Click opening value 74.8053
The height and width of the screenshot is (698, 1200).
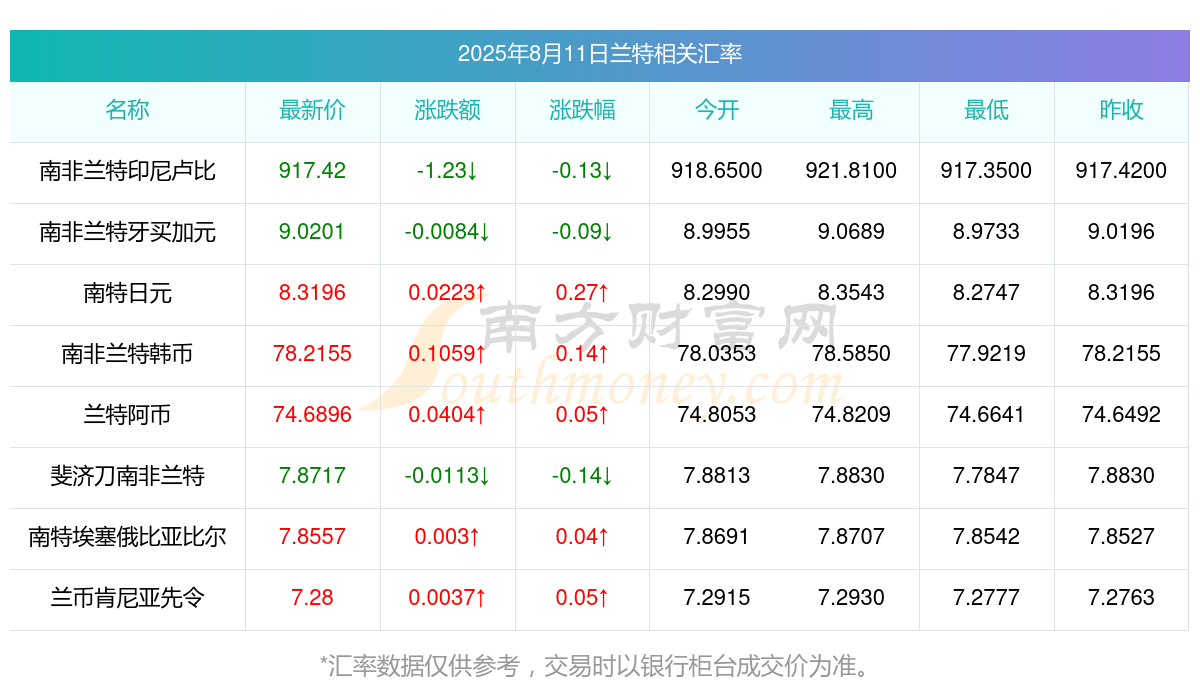(717, 415)
